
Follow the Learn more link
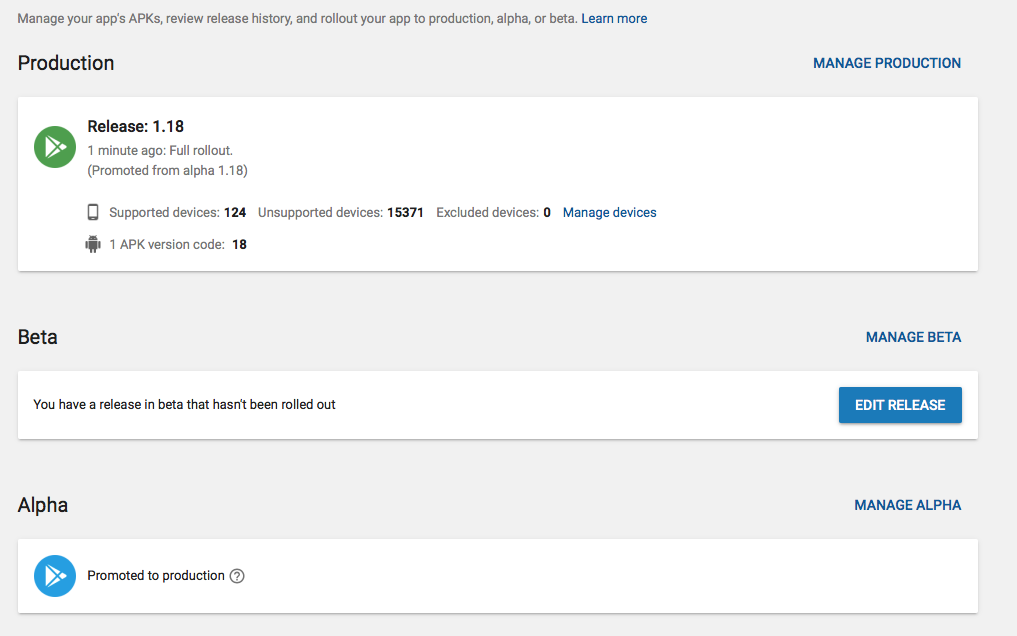pos(614,18)
